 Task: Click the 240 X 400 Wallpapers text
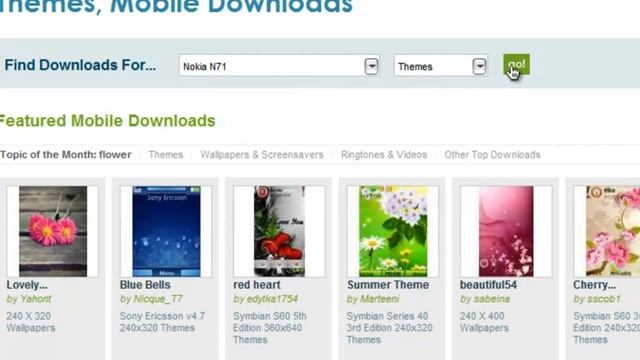pos(484,322)
